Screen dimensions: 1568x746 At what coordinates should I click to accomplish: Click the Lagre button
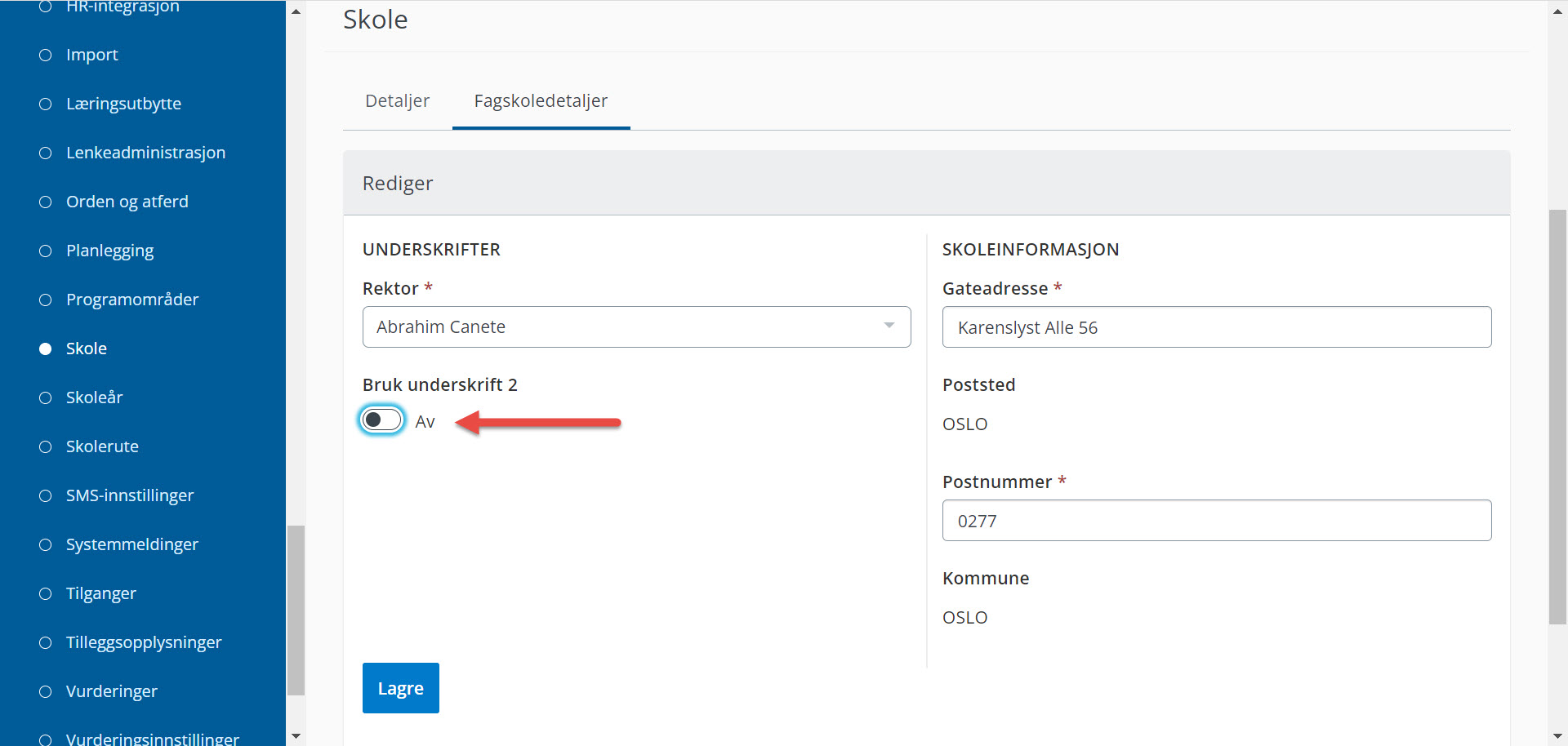coord(400,688)
